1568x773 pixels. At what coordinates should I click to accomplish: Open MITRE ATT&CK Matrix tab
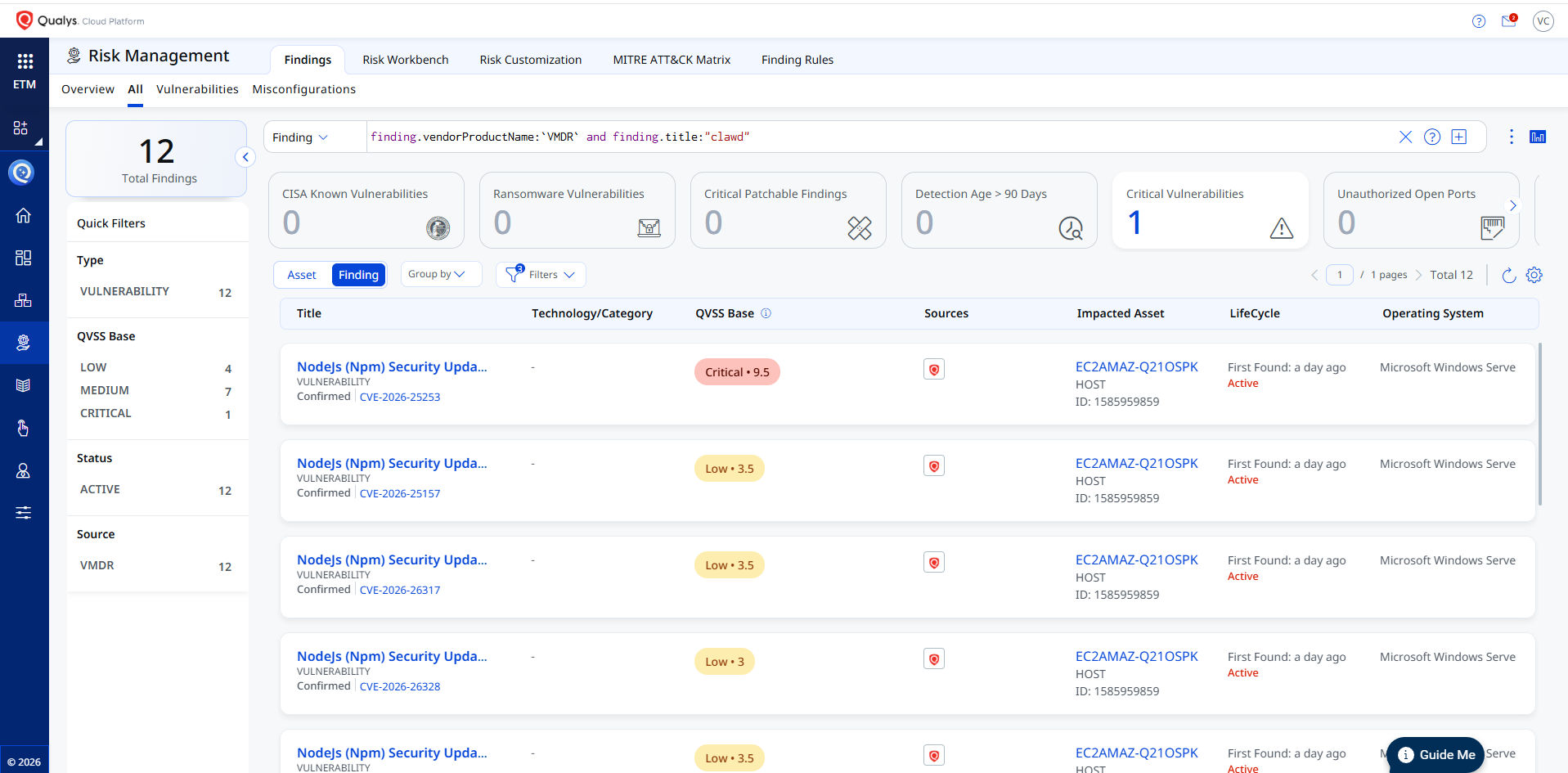pos(672,60)
